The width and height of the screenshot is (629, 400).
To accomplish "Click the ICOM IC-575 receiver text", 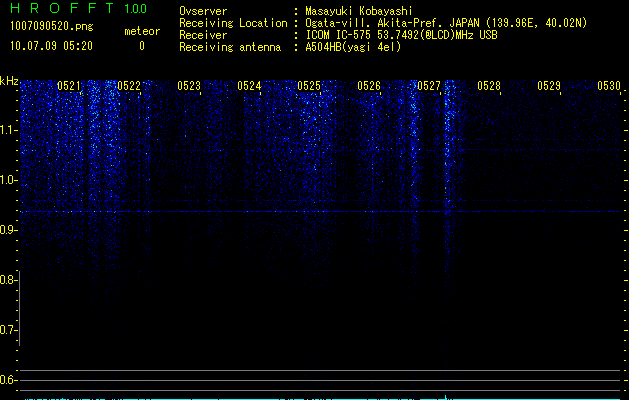I will pyautogui.click(x=401, y=35).
